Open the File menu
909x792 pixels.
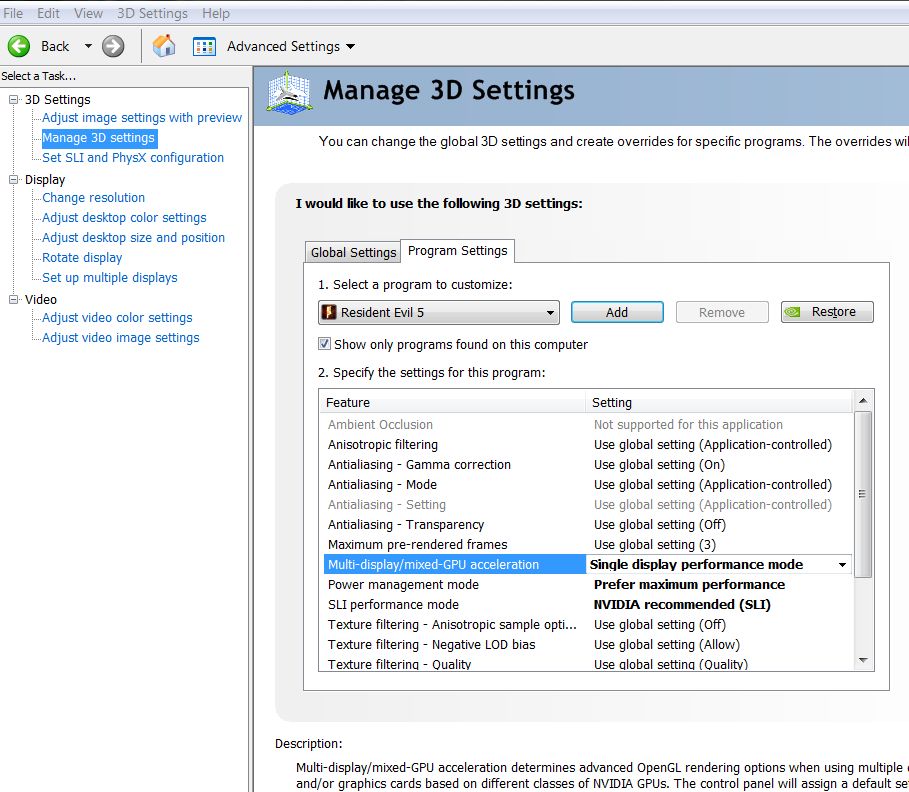pos(13,13)
